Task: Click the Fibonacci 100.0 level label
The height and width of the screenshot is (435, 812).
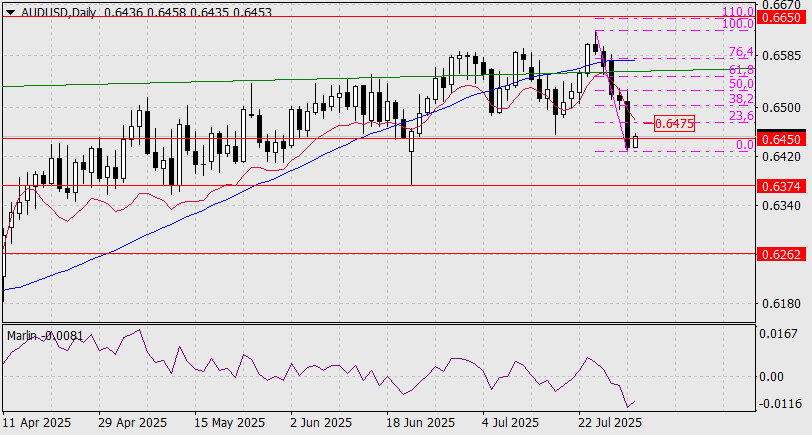Action: 738,24
